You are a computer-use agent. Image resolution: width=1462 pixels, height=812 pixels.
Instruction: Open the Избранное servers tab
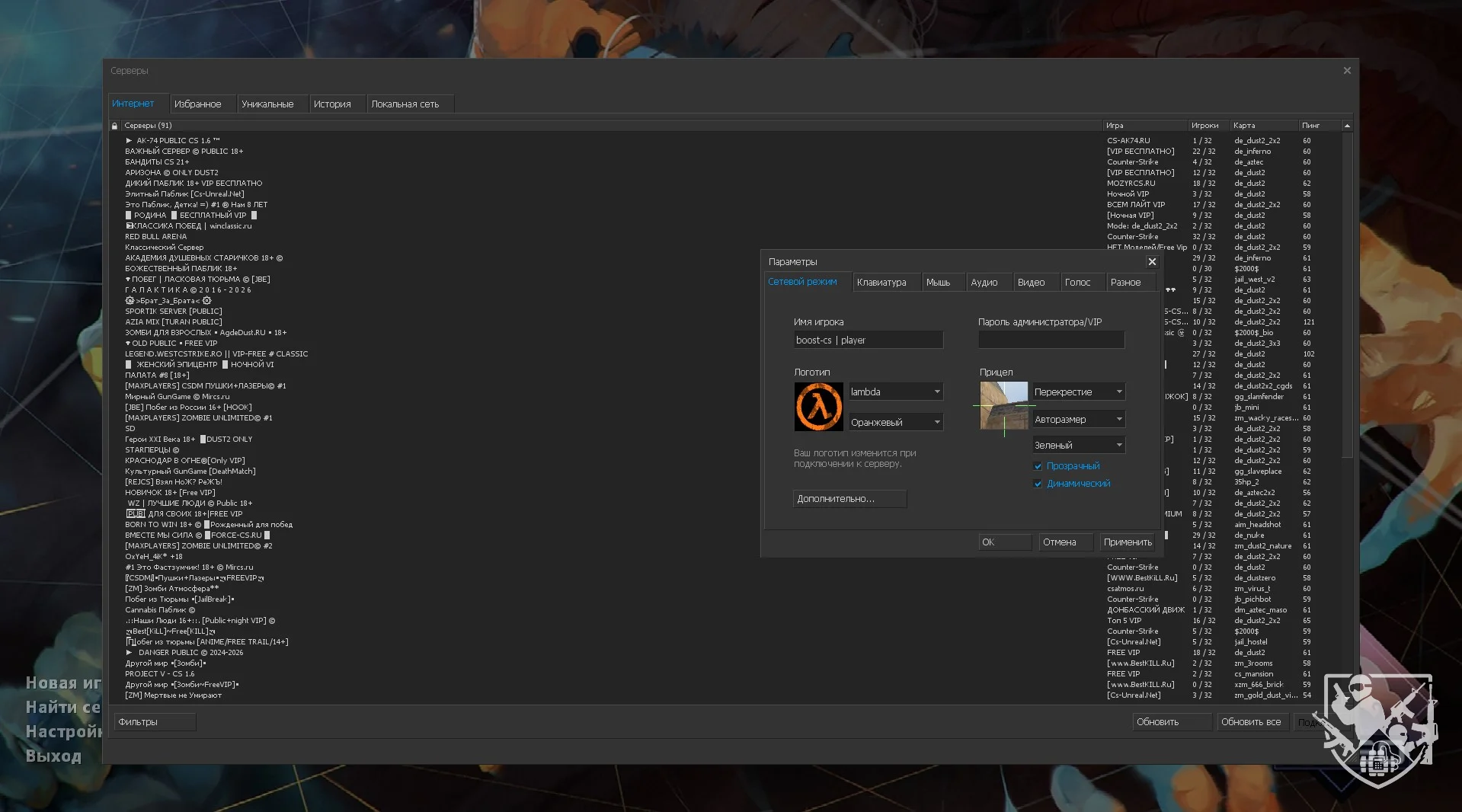[197, 104]
